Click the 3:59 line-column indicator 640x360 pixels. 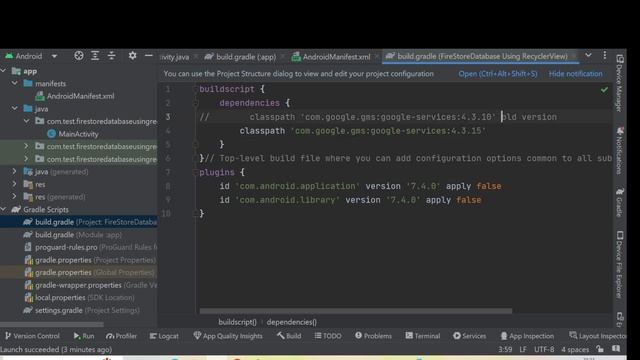[x=505, y=349]
